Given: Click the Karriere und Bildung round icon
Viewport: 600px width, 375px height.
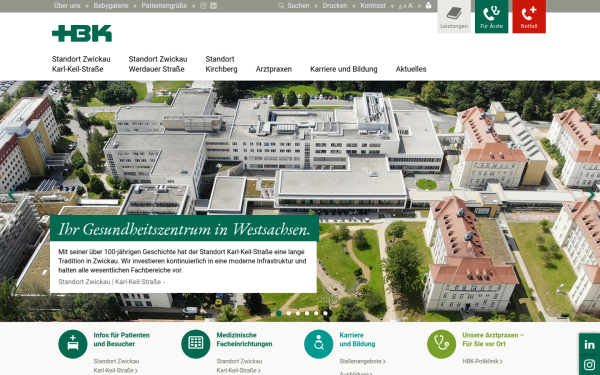Looking at the screenshot, I should 319,344.
